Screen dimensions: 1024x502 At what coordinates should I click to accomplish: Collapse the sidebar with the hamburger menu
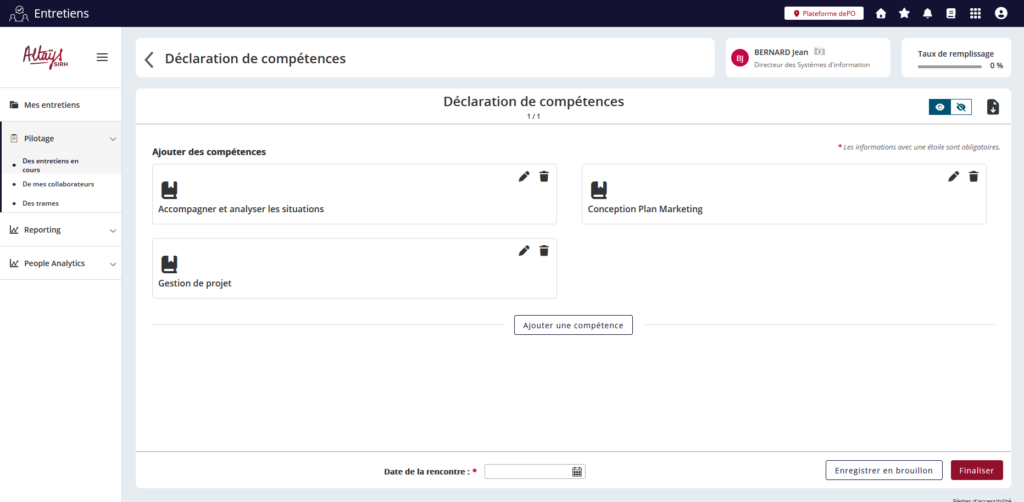click(x=102, y=57)
